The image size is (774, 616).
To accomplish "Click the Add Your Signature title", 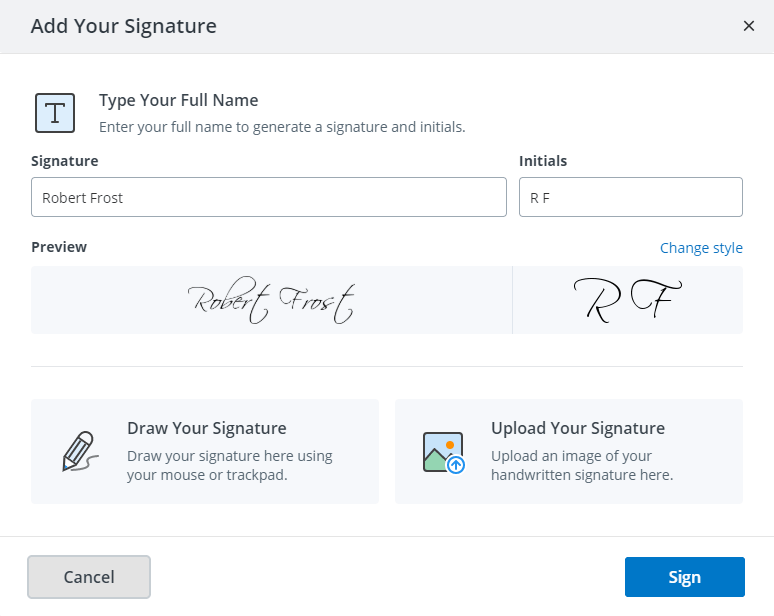I will 124,26.
